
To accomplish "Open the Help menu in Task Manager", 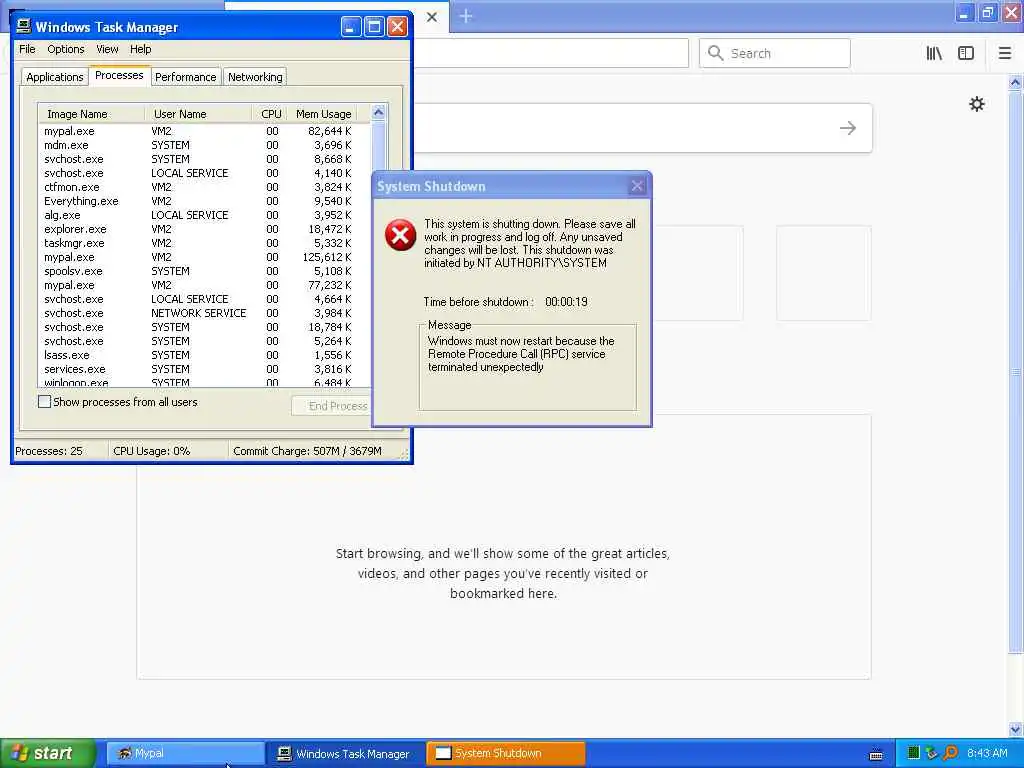I will (140, 49).
